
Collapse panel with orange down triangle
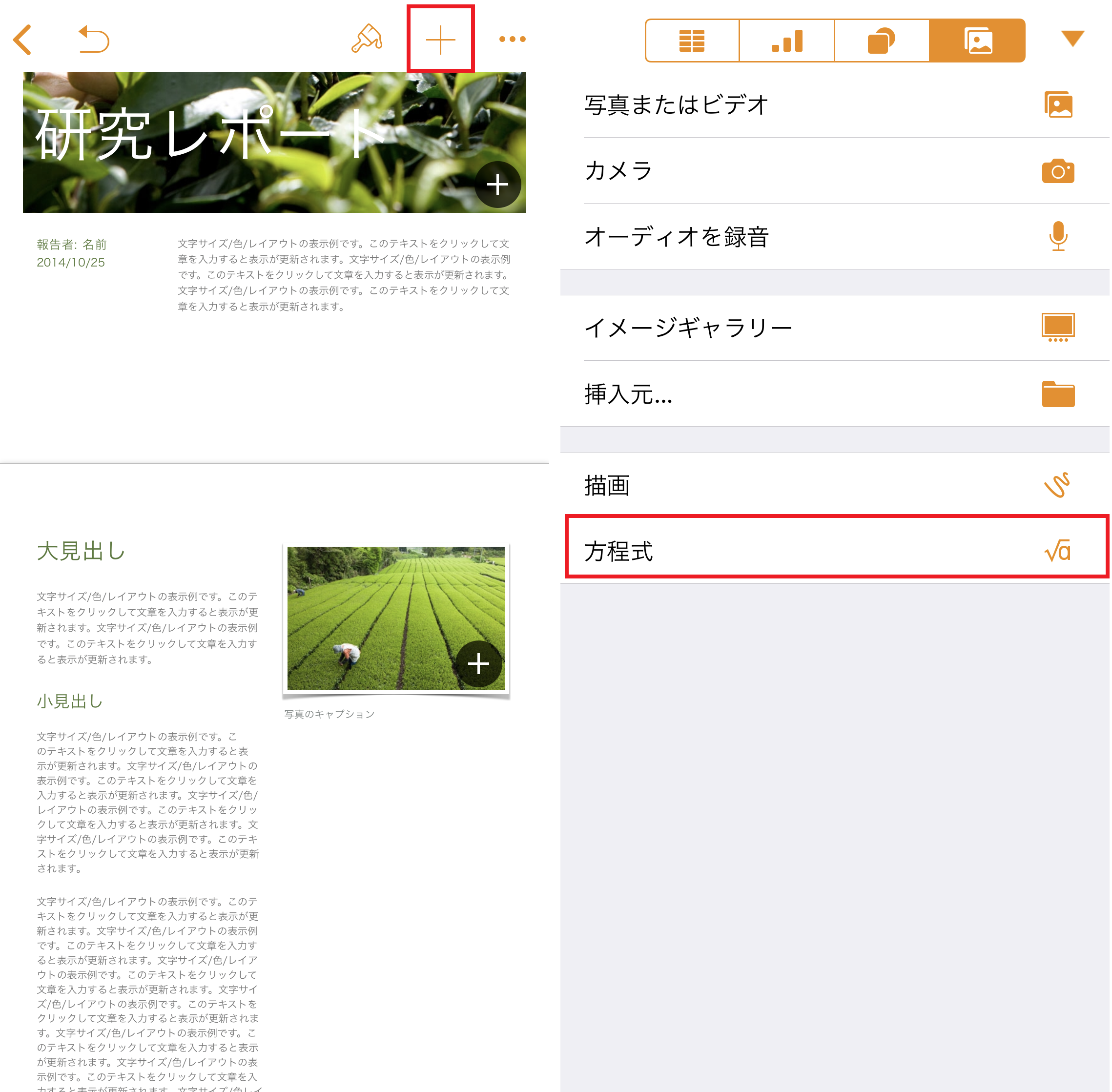click(1072, 39)
